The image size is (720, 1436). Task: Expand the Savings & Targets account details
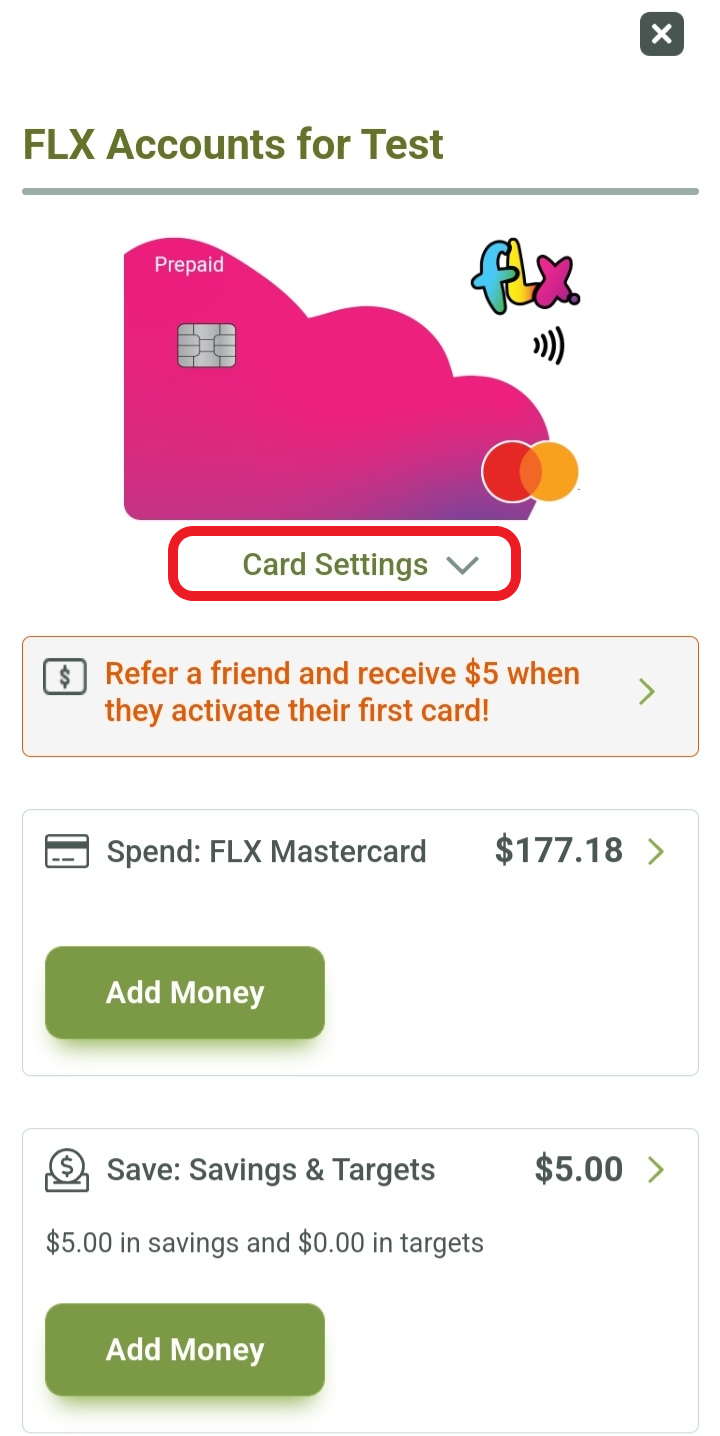[x=657, y=1169]
